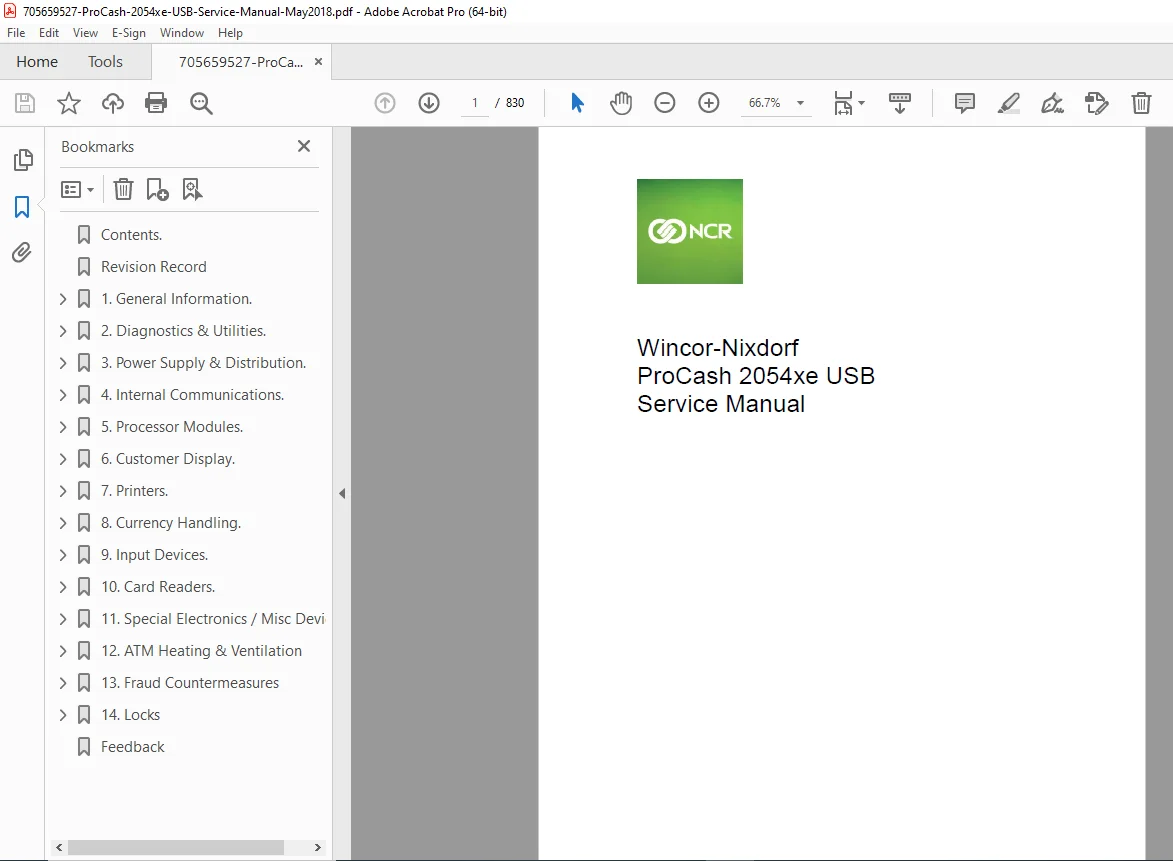
Task: Click the bookmarks horizontal scrollbar thumb
Action: 176,848
